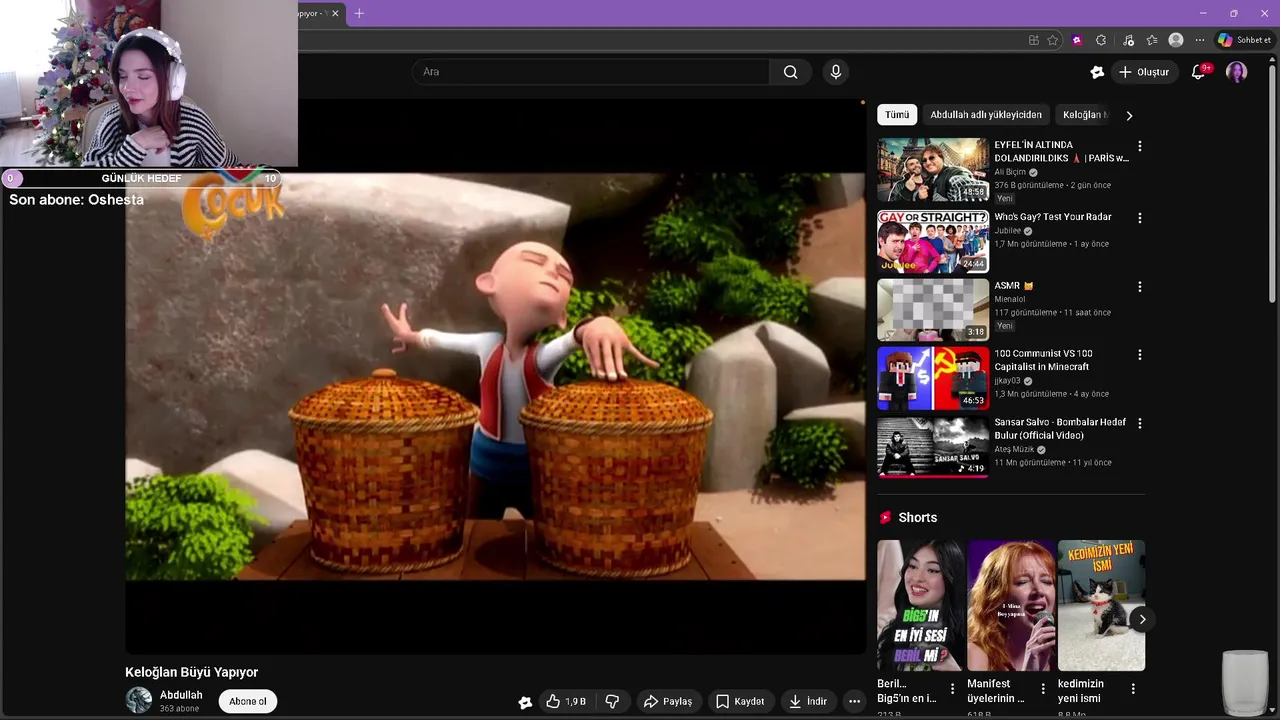Open more actions ellipsis below video
Viewport: 1280px width, 720px height.
pyautogui.click(x=854, y=702)
